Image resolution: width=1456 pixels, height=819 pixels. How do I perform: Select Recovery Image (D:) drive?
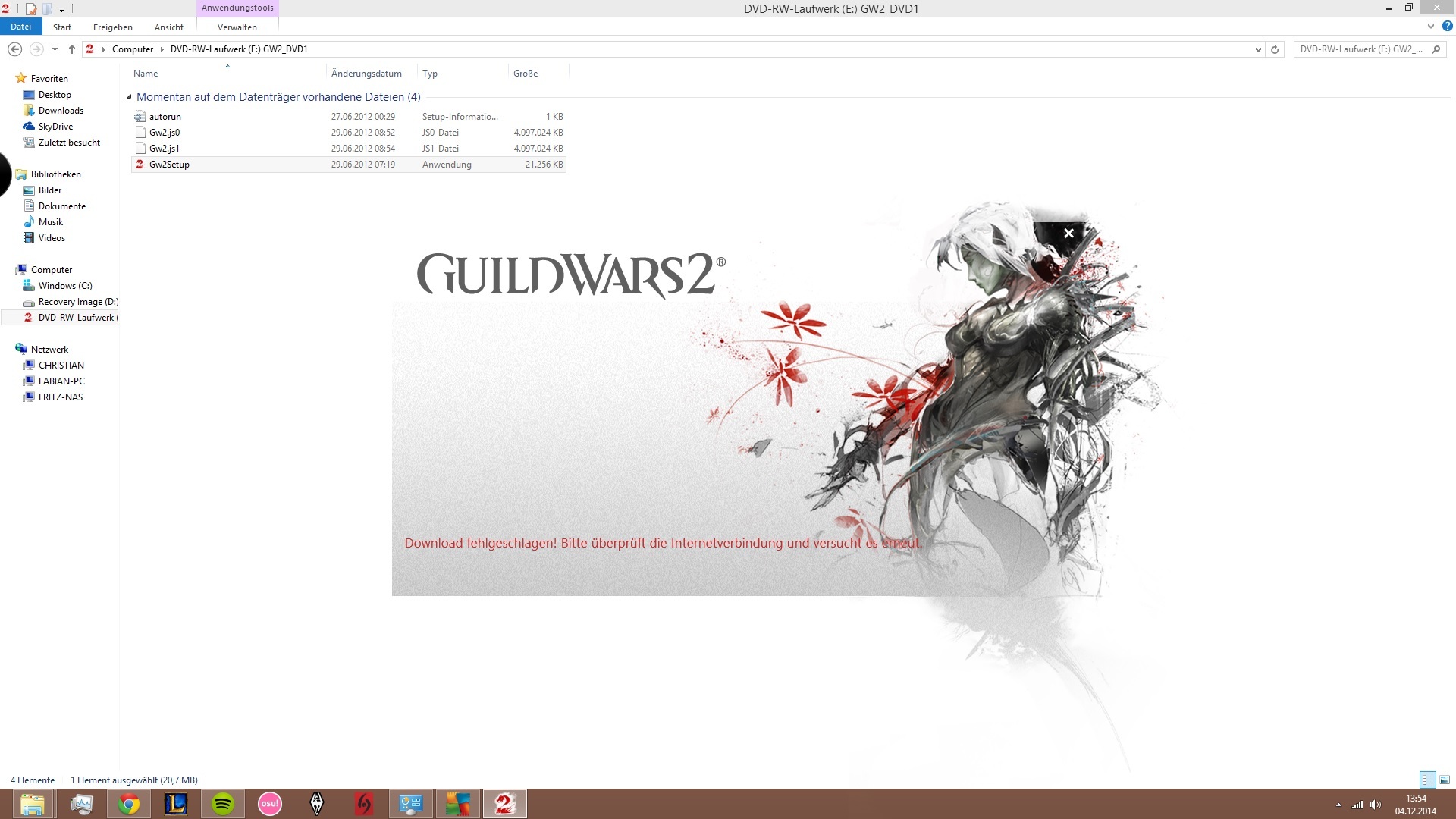(x=78, y=302)
